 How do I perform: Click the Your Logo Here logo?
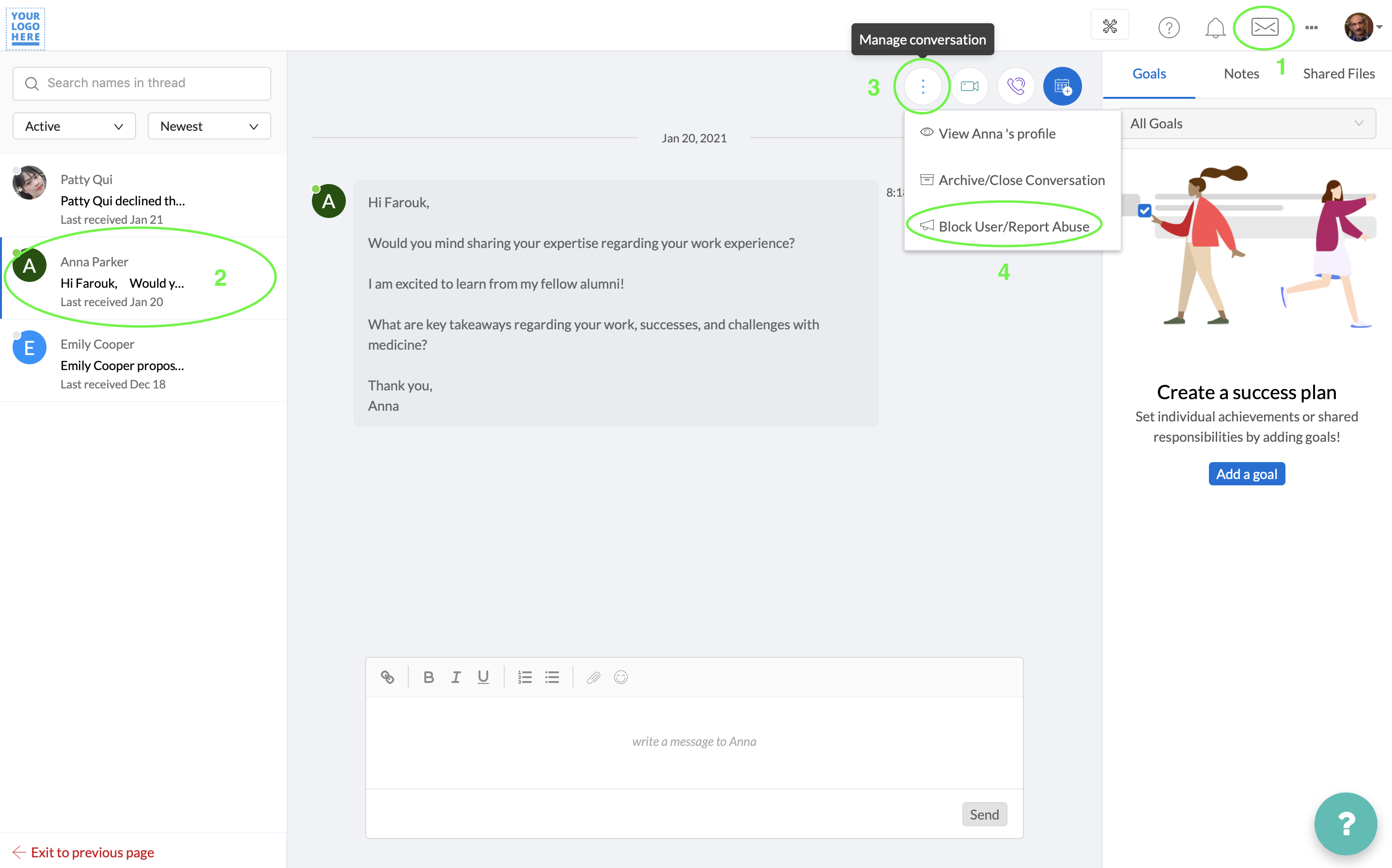pos(25,28)
